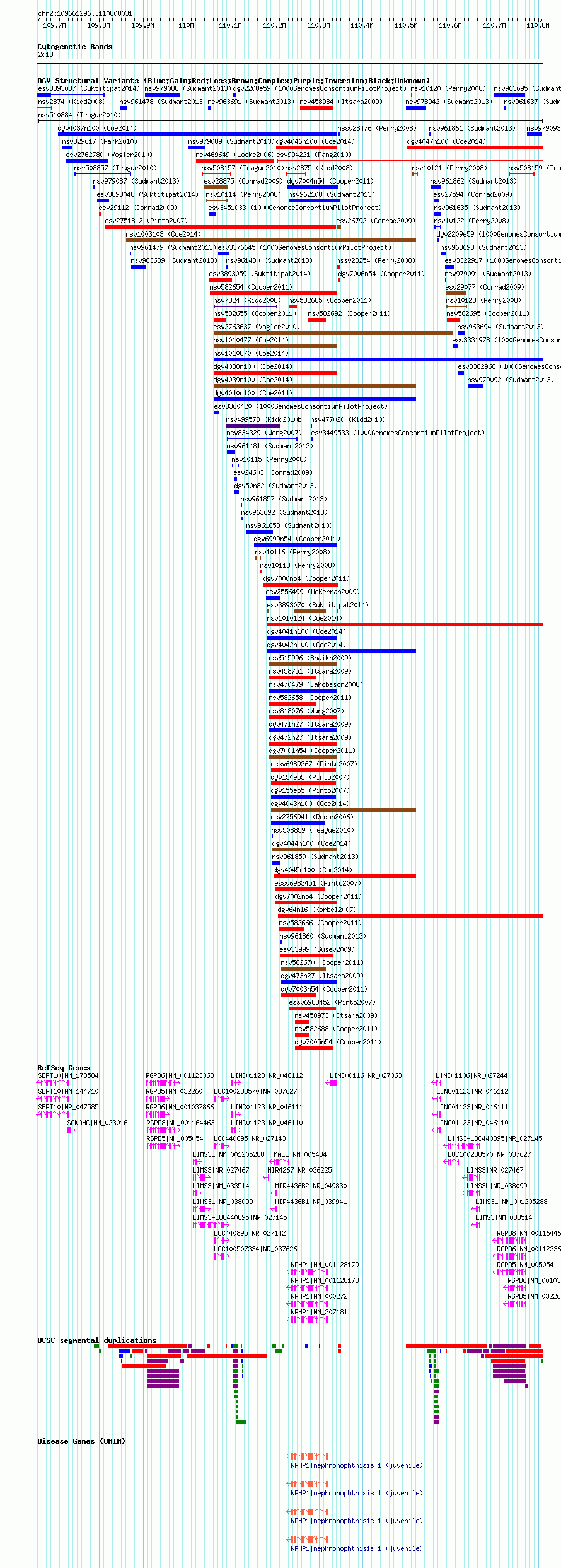Select variant esv33999 (Gusev2009)
This screenshot has width=561, height=1568.
click(x=317, y=949)
